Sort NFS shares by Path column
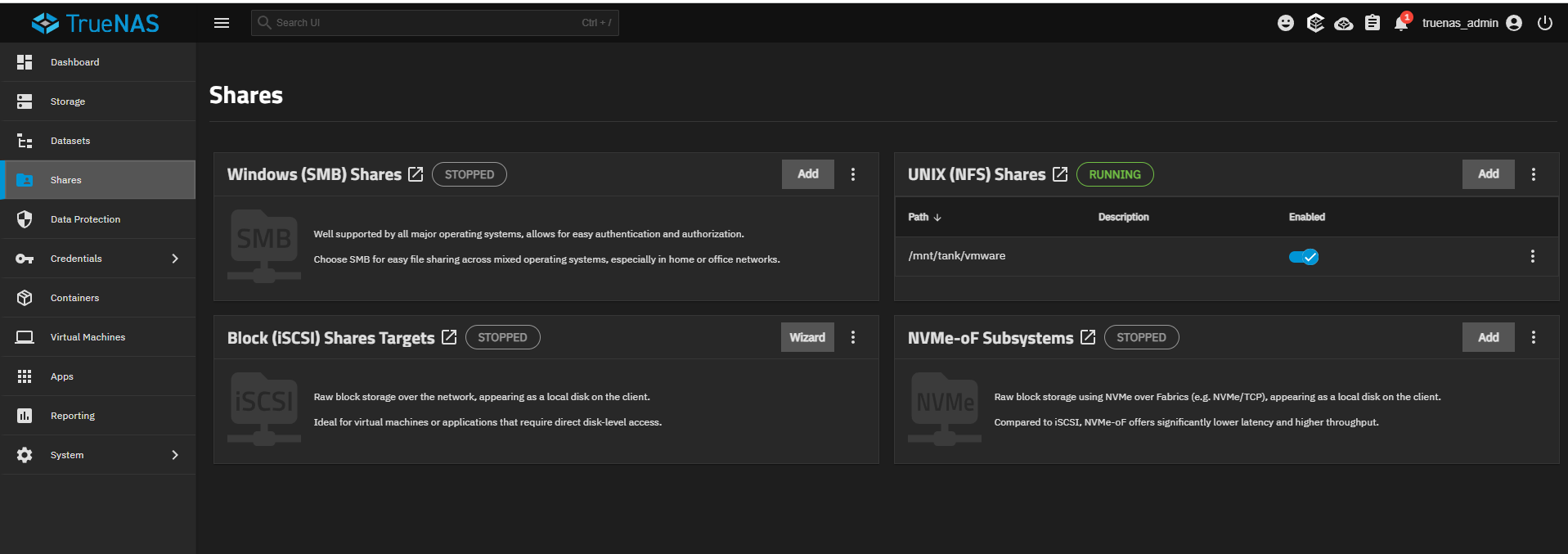The height and width of the screenshot is (554, 1568). [x=925, y=217]
